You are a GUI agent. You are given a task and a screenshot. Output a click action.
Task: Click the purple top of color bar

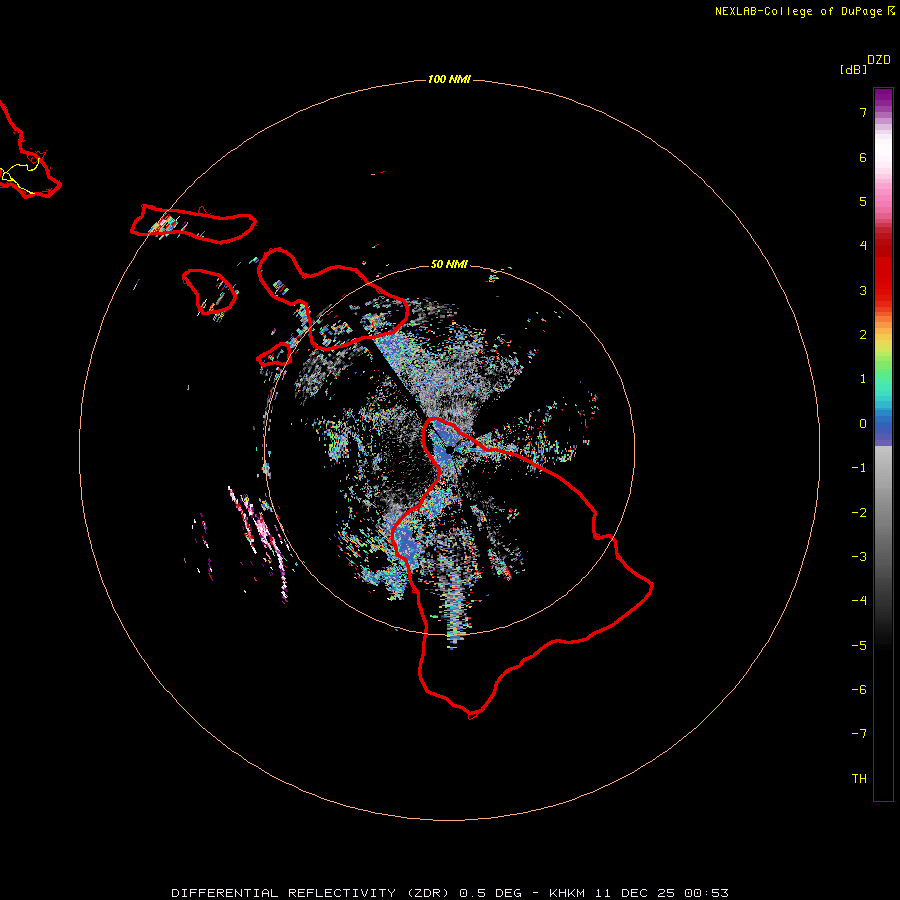point(883,98)
